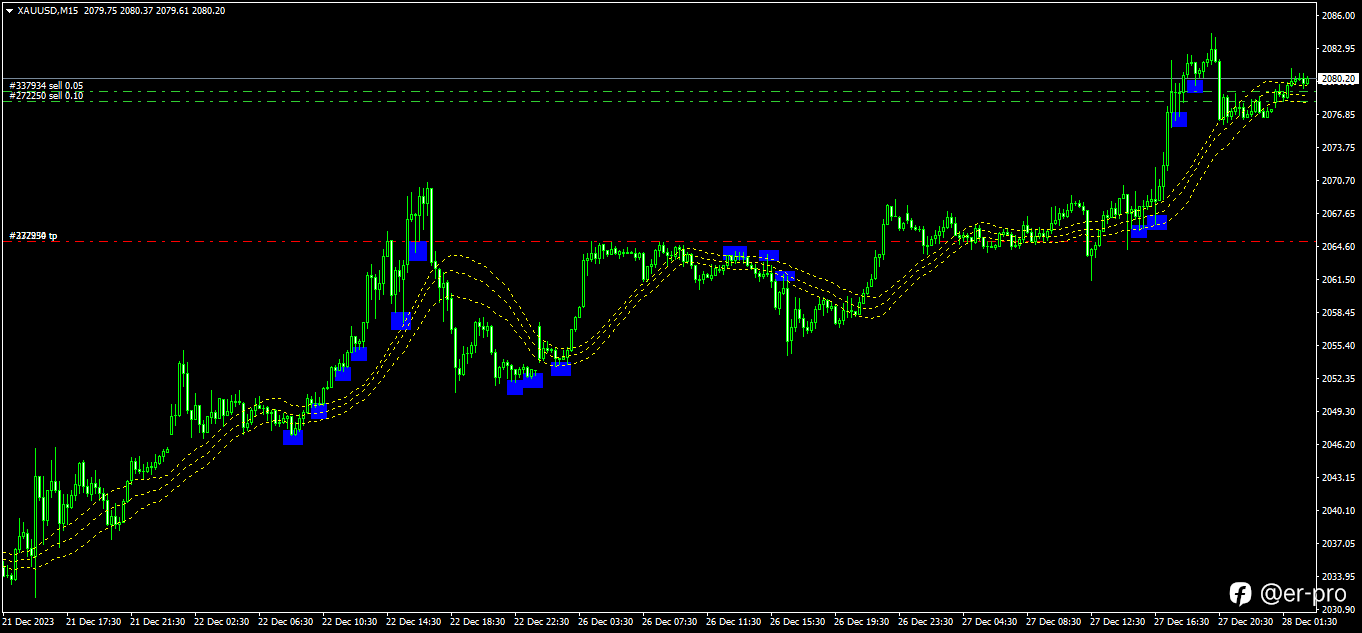Image resolution: width=1362 pixels, height=633 pixels.
Task: Click the 2064.60 price axis label
Action: pyautogui.click(x=1337, y=246)
